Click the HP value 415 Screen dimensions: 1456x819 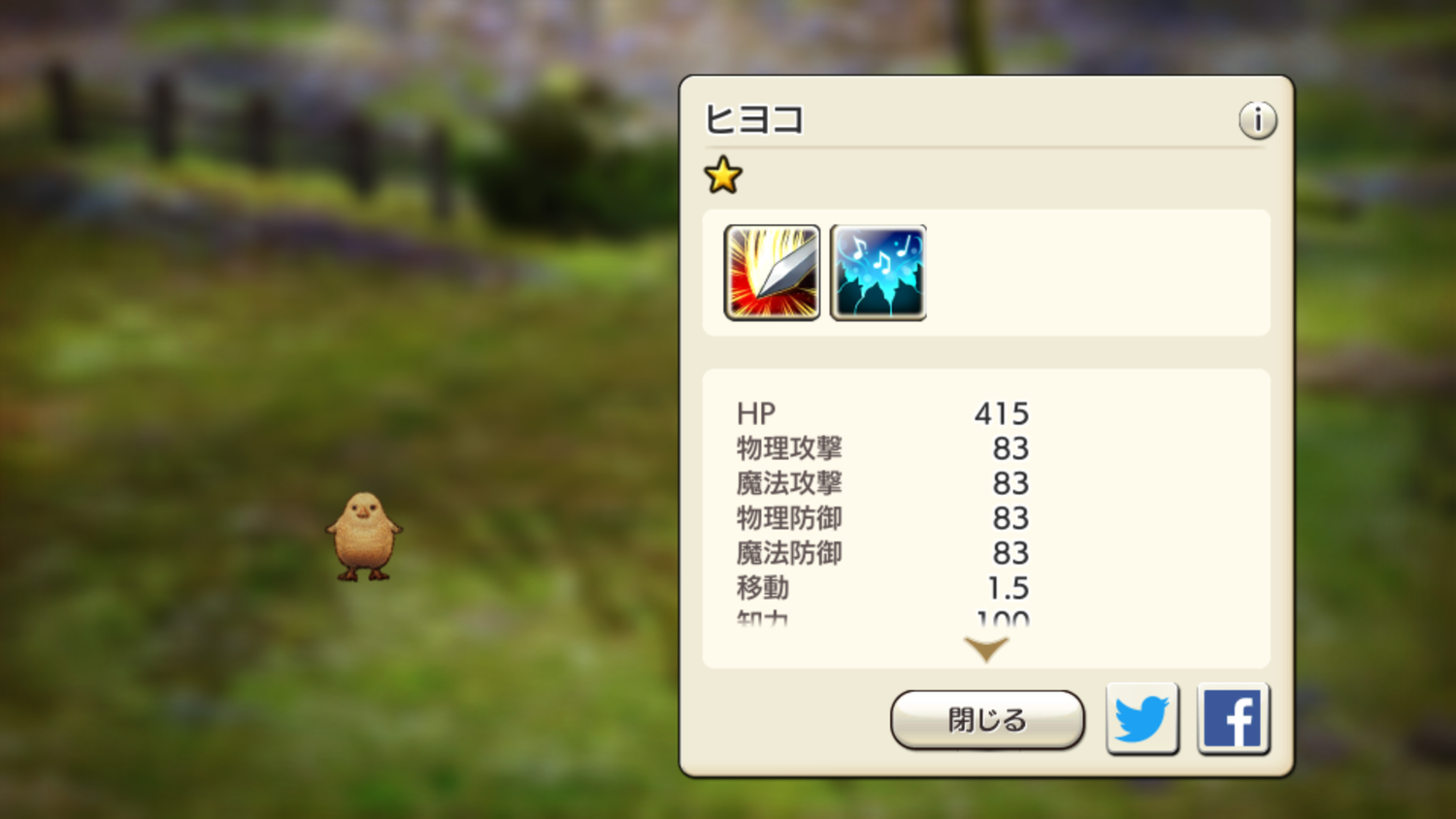coord(1002,413)
